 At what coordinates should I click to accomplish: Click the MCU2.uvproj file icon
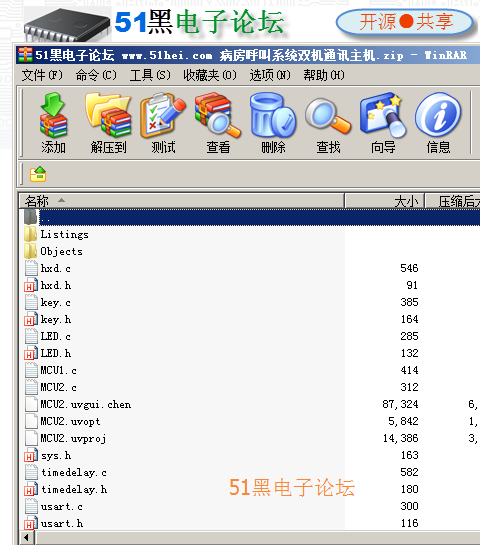click(31, 438)
